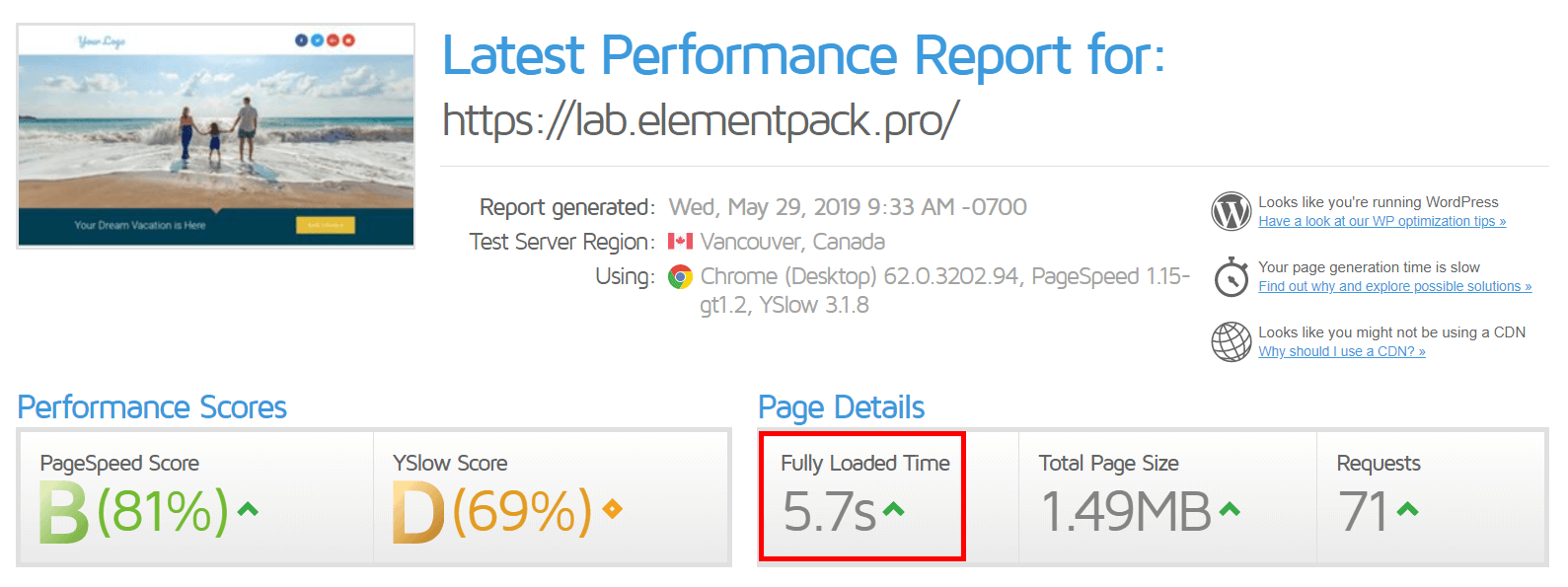Viewport: 1568px width, 587px height.
Task: Follow the 'Why should I use a CDN?' link
Action: pos(1341,352)
